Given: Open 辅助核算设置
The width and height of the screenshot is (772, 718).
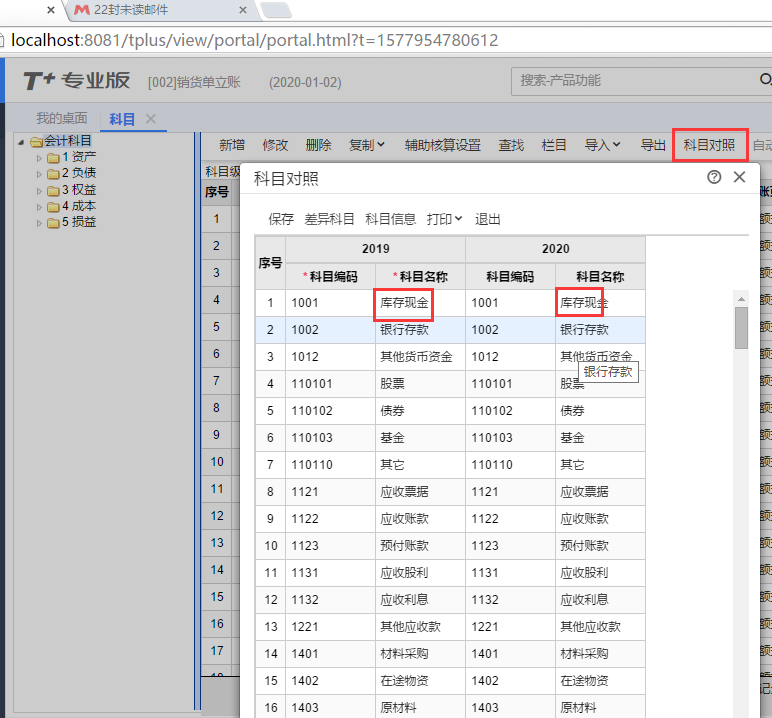Looking at the screenshot, I should 443,145.
